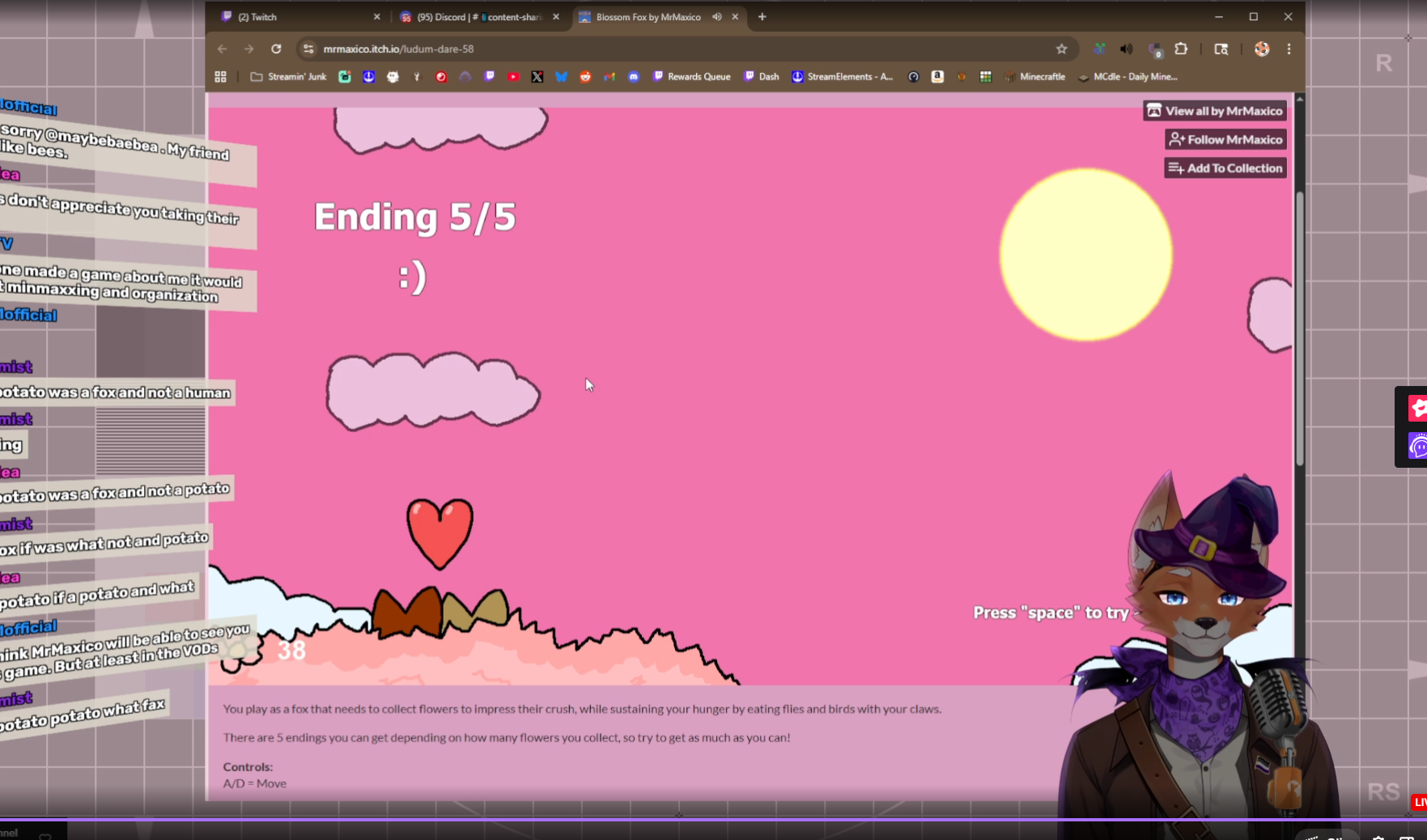The image size is (1427, 840).
Task: Click View all by MrMaxico button
Action: (x=1215, y=111)
